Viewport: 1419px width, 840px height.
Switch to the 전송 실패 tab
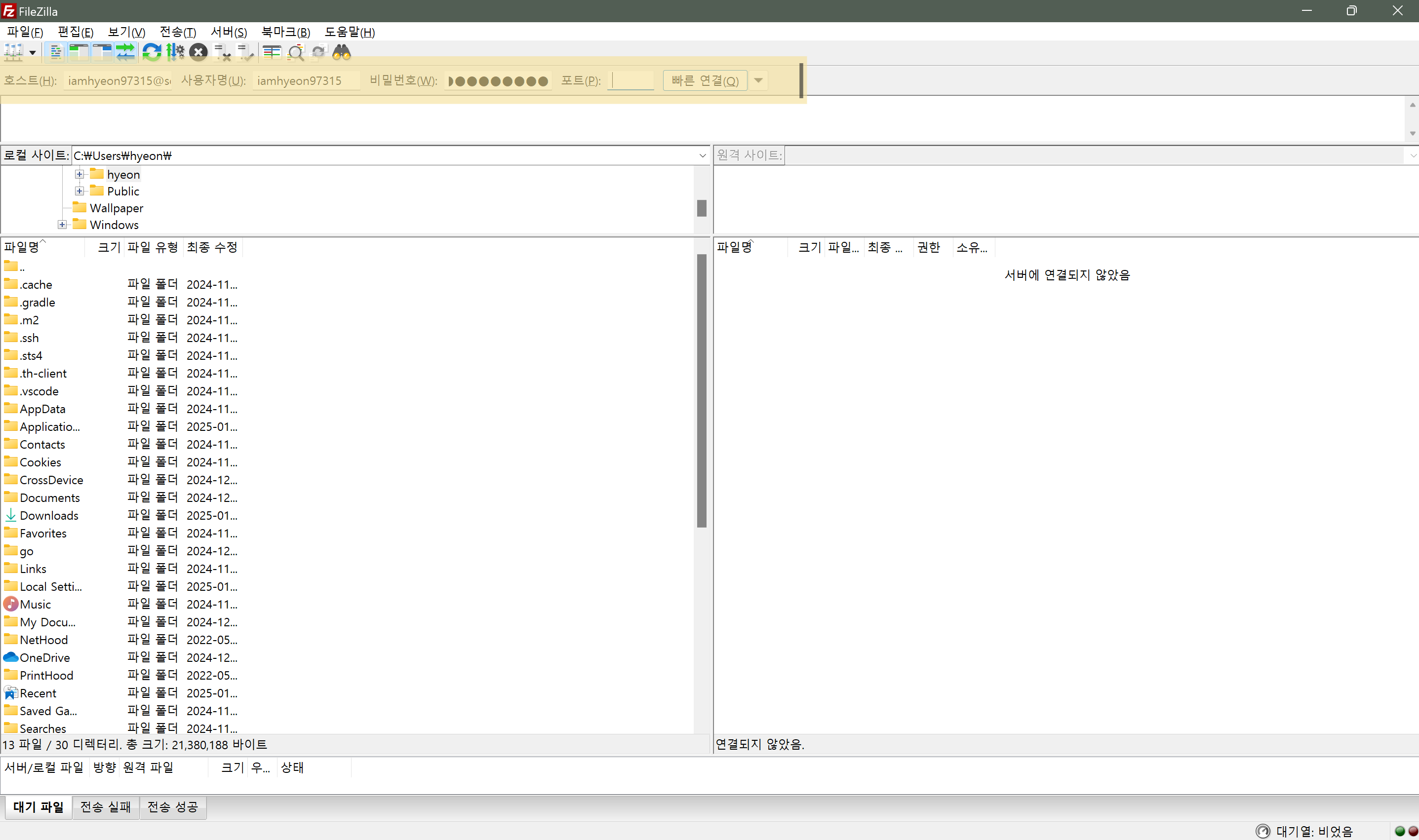(x=105, y=806)
